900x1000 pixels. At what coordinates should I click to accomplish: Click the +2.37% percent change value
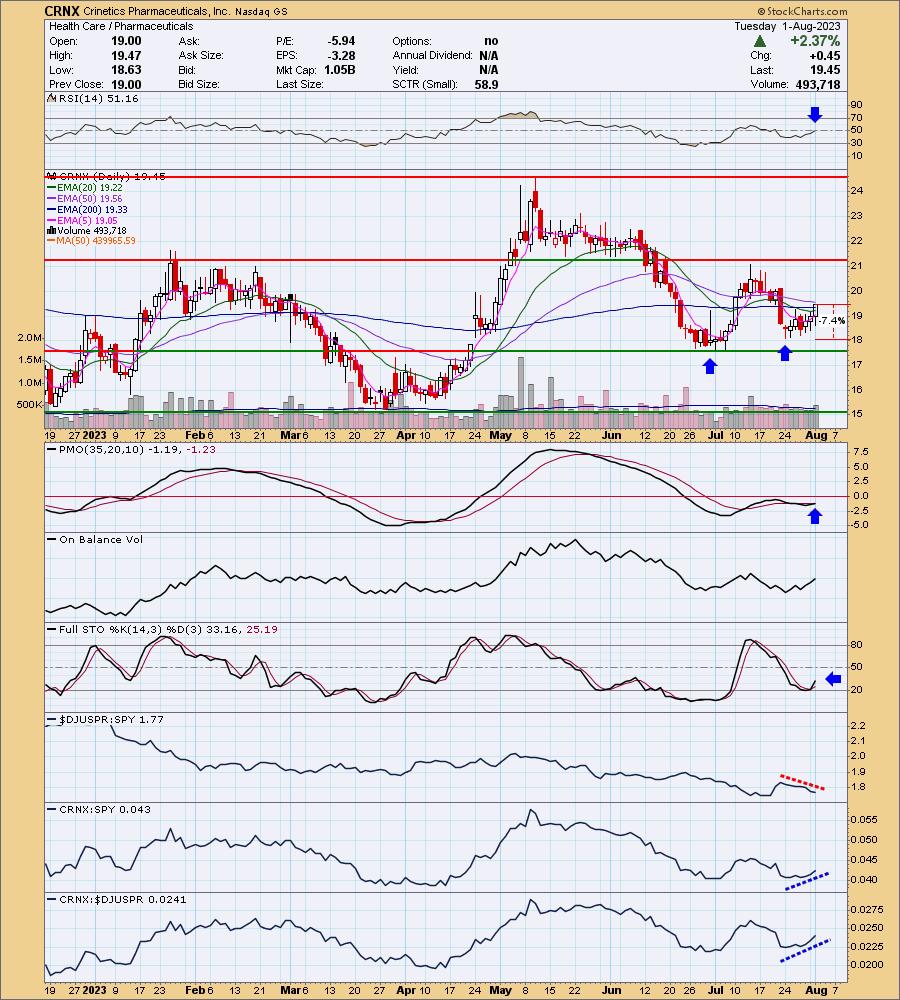pyautogui.click(x=815, y=41)
